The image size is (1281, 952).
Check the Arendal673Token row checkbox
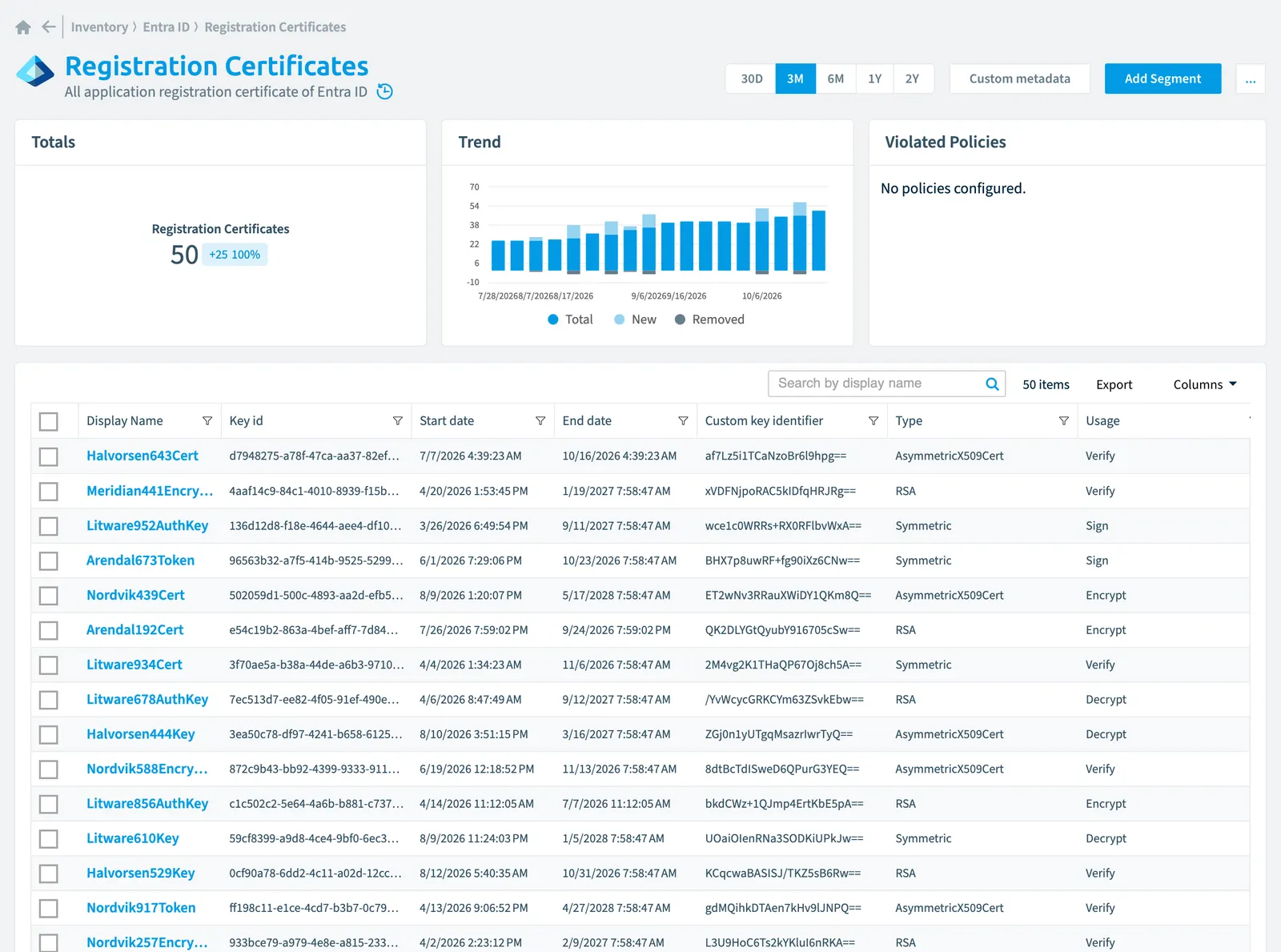tap(49, 560)
